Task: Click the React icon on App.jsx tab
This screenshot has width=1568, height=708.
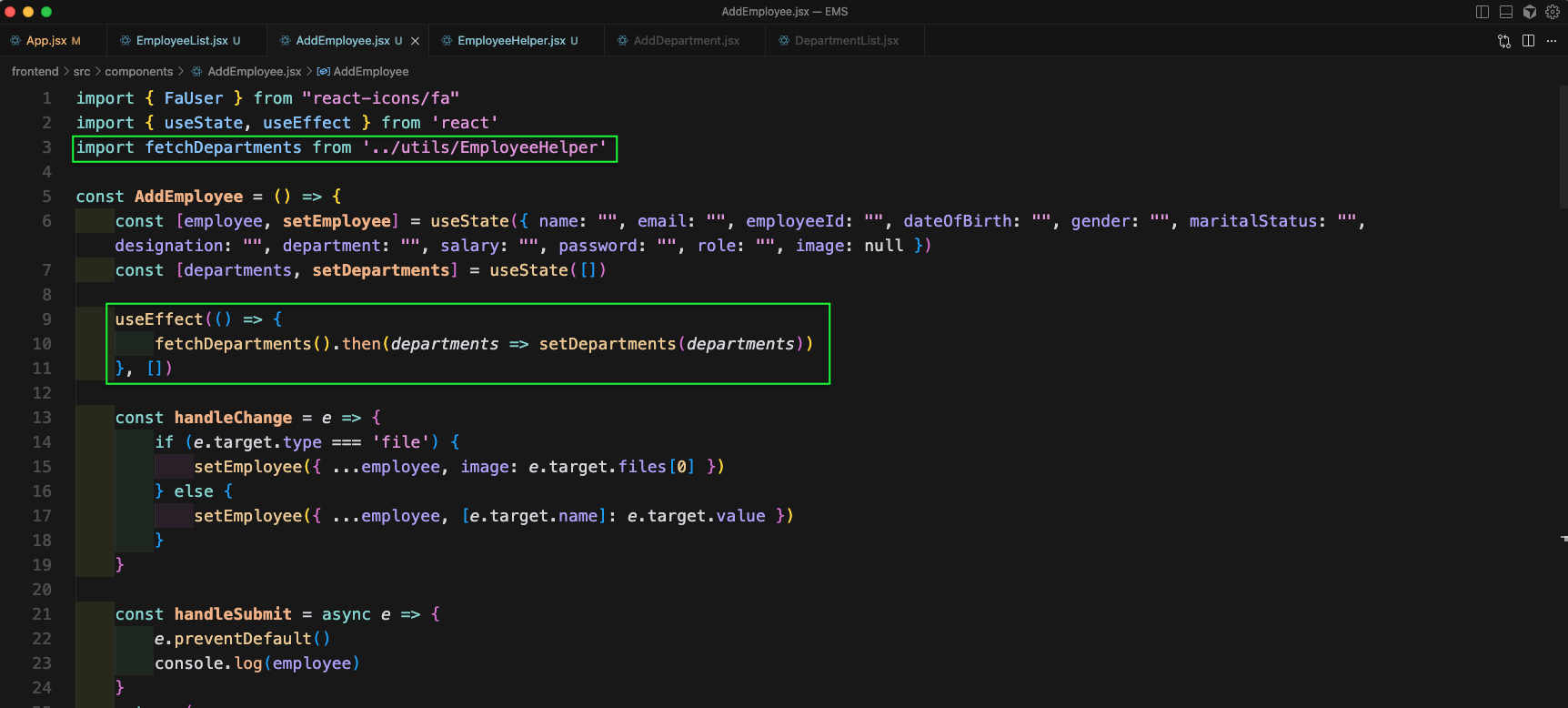Action: (15, 41)
